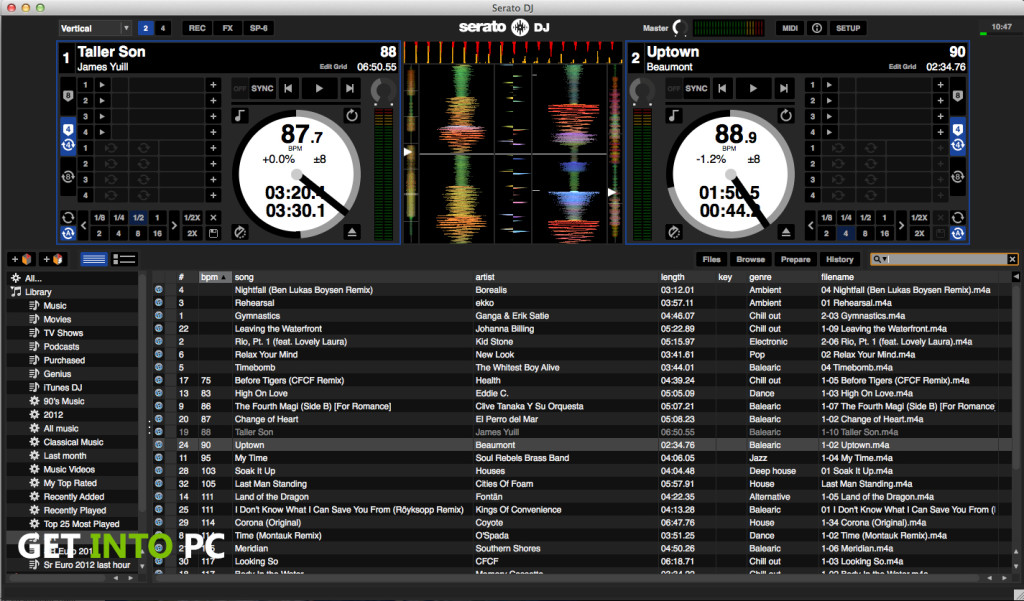Skip to next track on deck 2
Image resolution: width=1024 pixels, height=601 pixels.
pyautogui.click(x=783, y=88)
